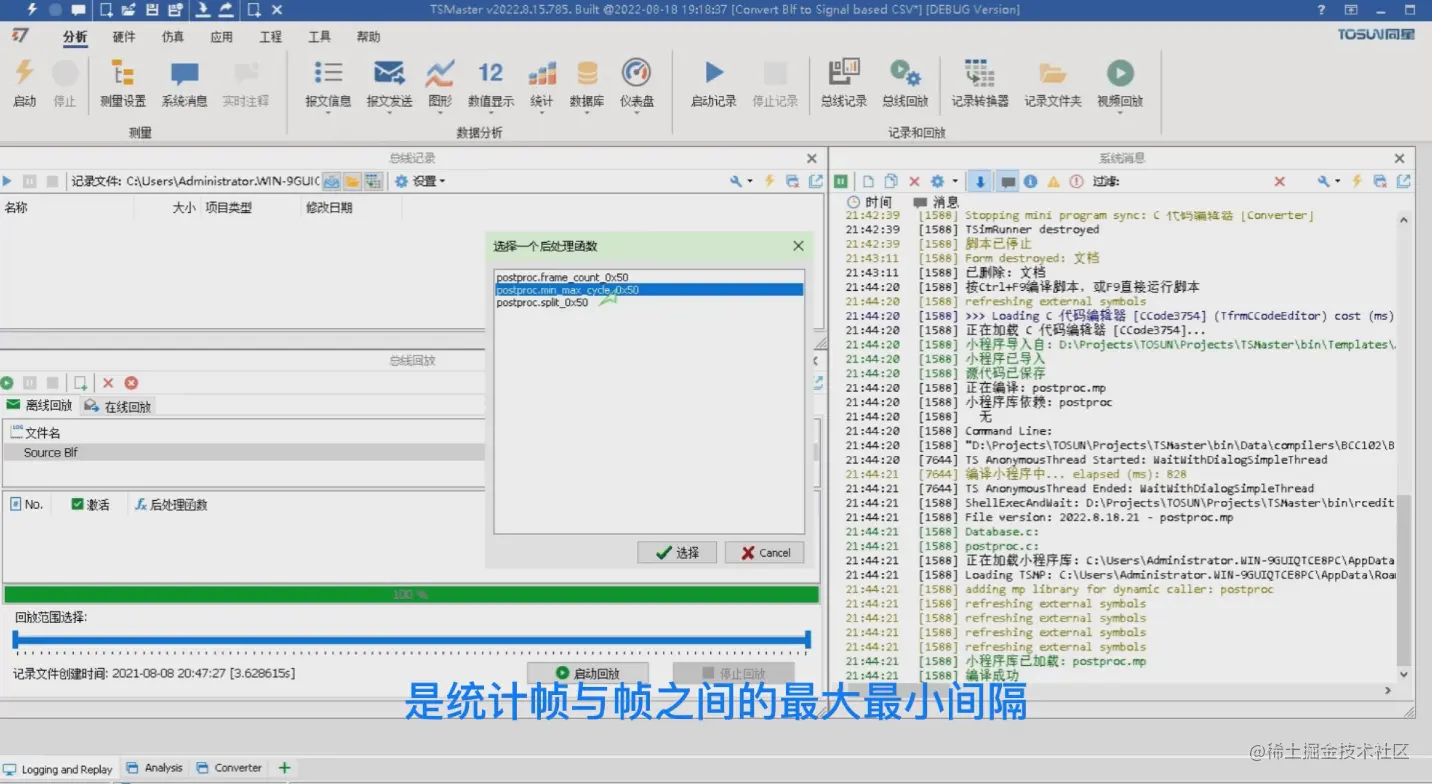
Task: Select postproc.frame_count_0x50 in the list
Action: (x=649, y=277)
